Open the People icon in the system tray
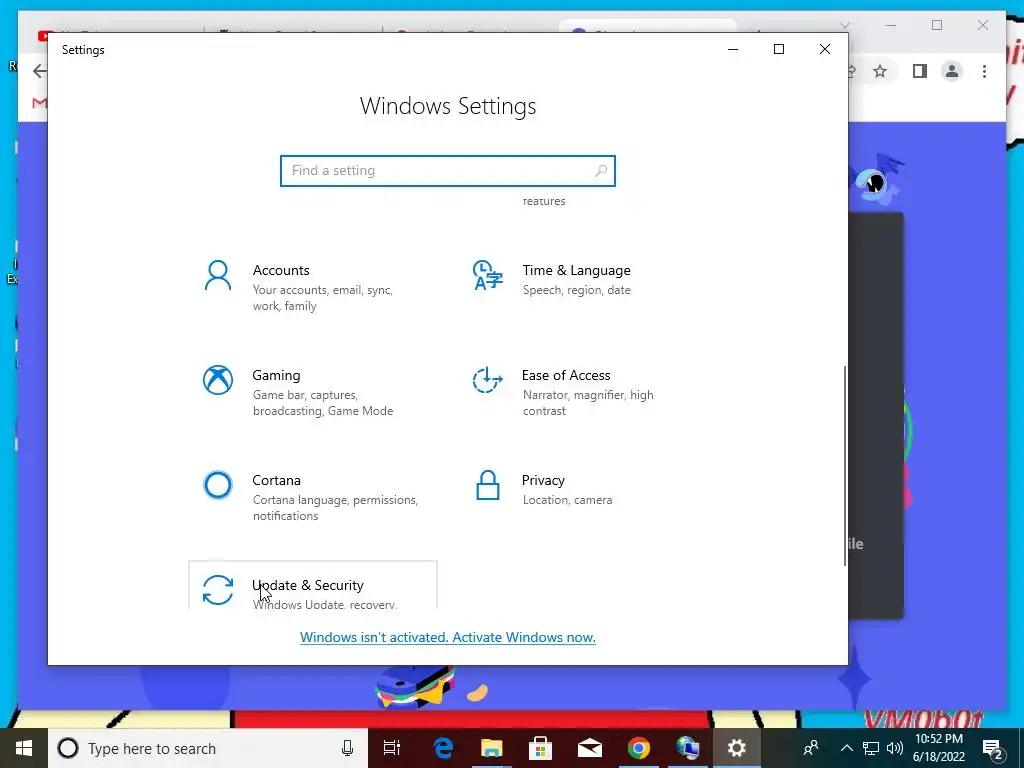Screen dimensions: 1024x768 tap(811, 748)
